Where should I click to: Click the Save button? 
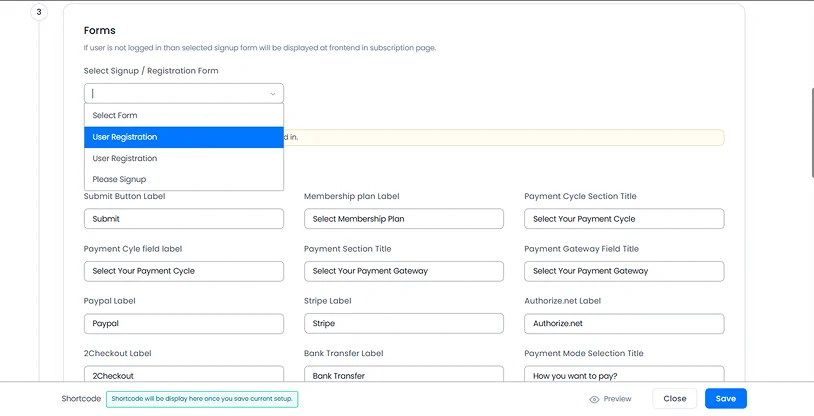tap(726, 398)
